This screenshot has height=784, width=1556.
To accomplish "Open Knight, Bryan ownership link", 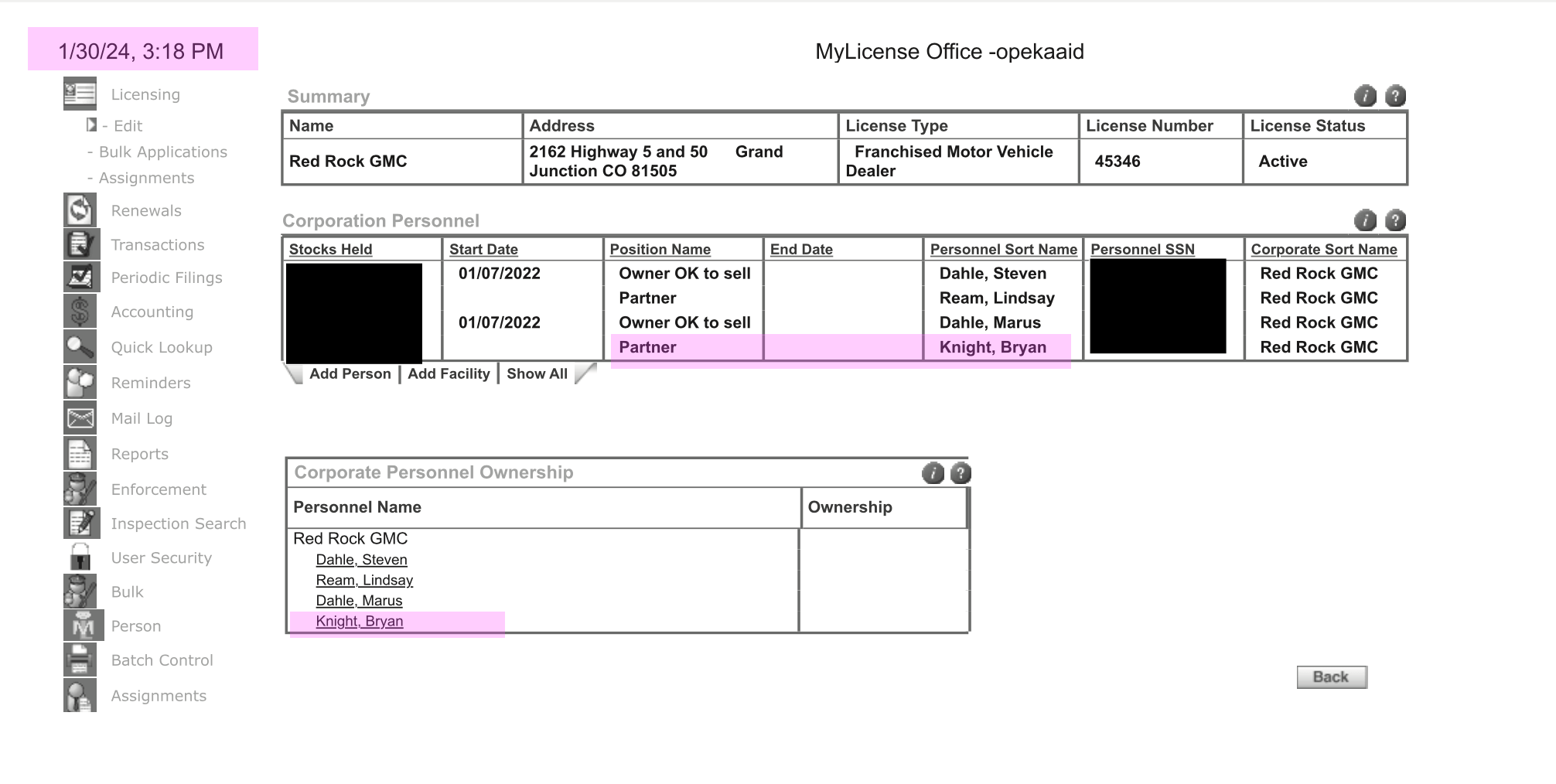I will (x=359, y=622).
